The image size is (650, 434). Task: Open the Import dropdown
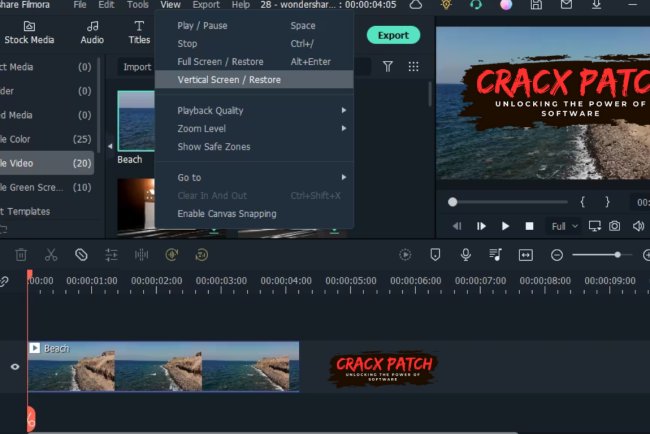click(x=136, y=67)
